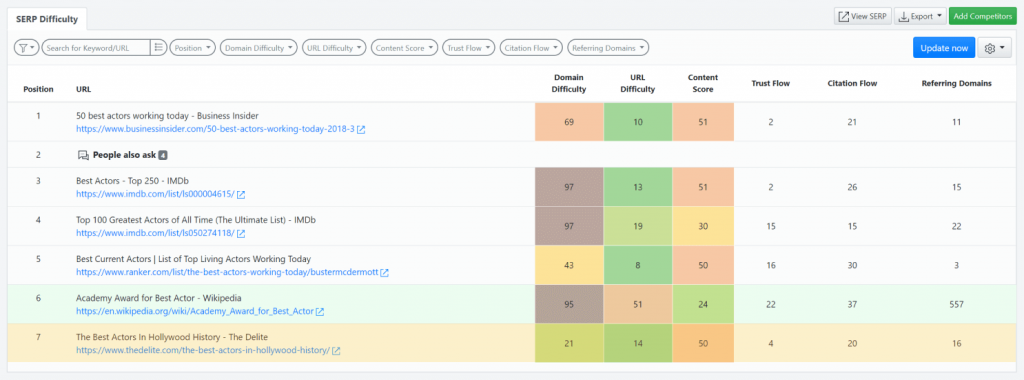Open Business Insider link external icon
The width and height of the screenshot is (1024, 380).
[x=361, y=129]
